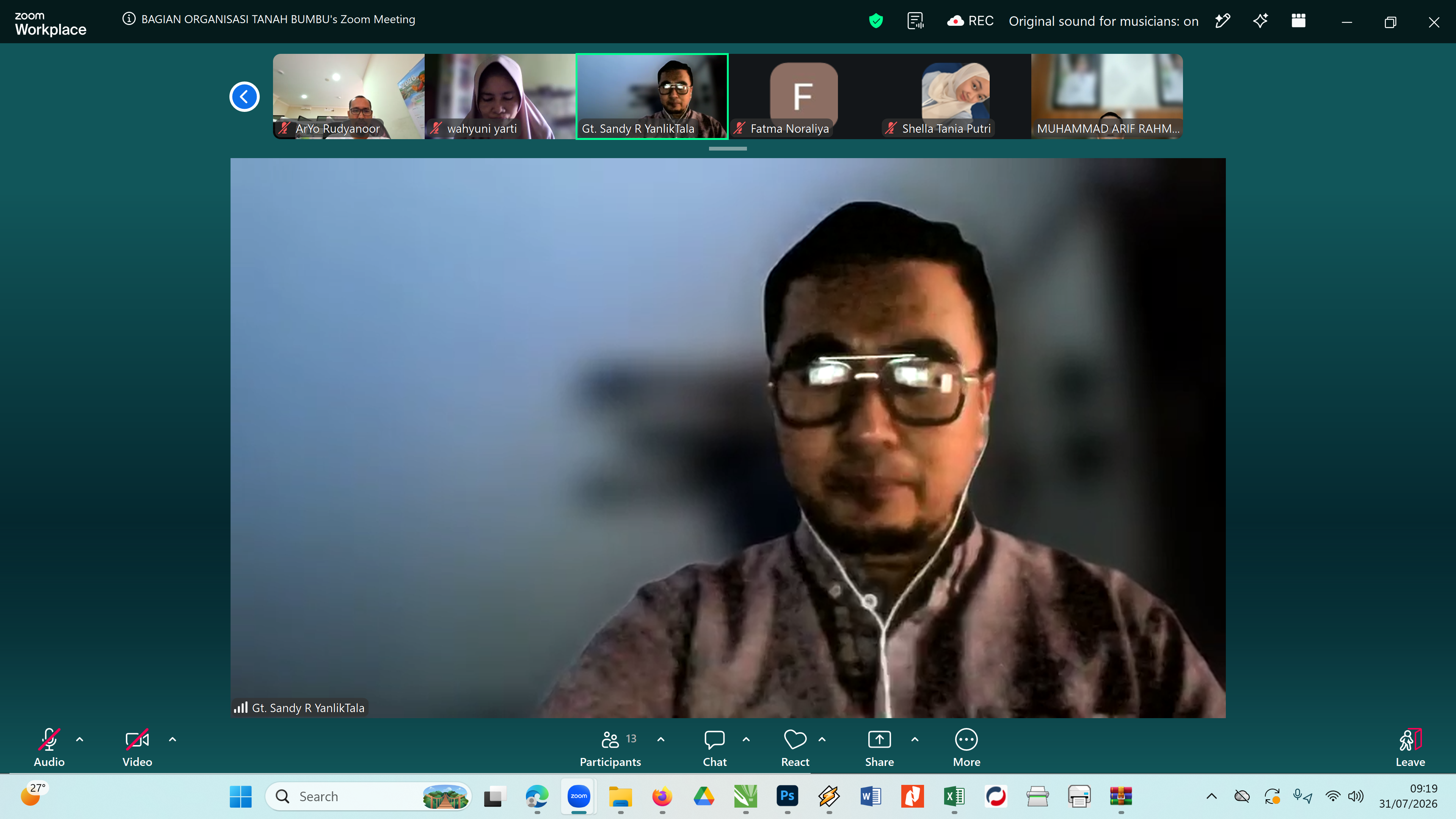The width and height of the screenshot is (1456, 819).
Task: Open the Windows Start menu
Action: coord(241,796)
